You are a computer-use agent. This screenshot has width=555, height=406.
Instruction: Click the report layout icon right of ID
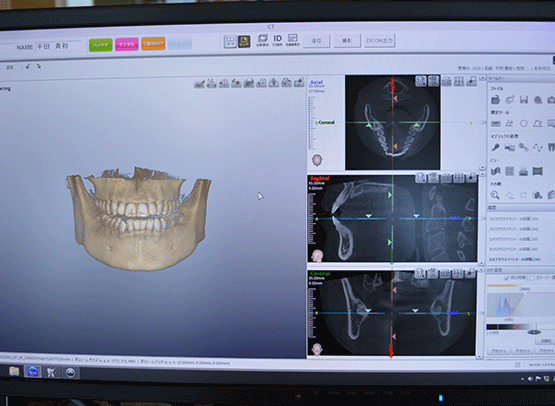pyautogui.click(x=293, y=40)
